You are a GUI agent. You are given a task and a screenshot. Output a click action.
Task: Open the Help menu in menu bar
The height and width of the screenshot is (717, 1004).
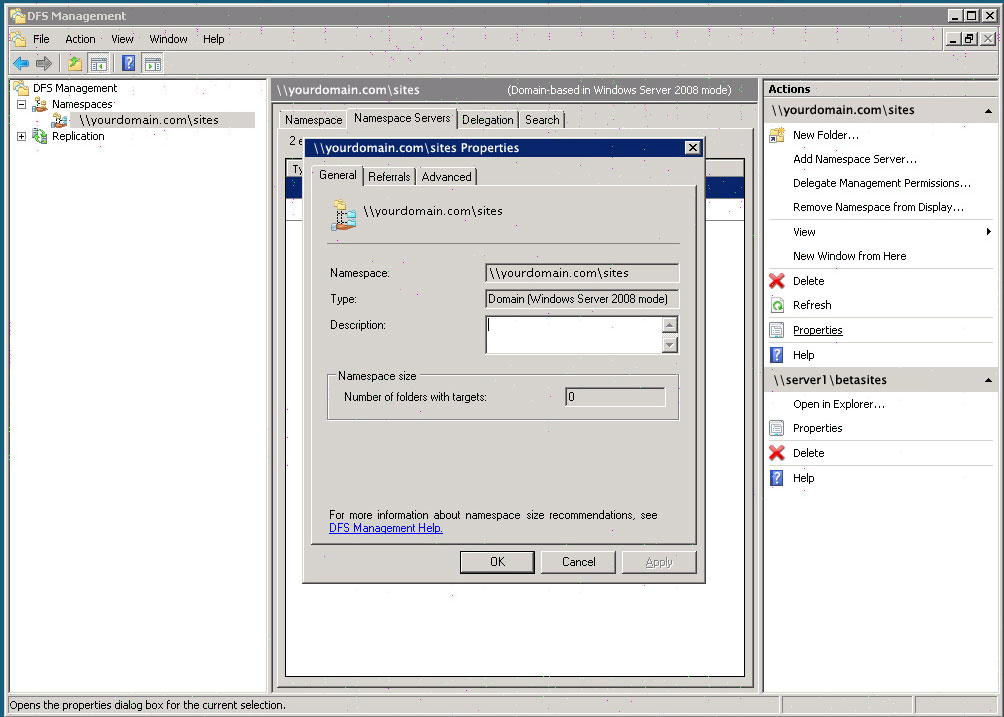tap(213, 39)
